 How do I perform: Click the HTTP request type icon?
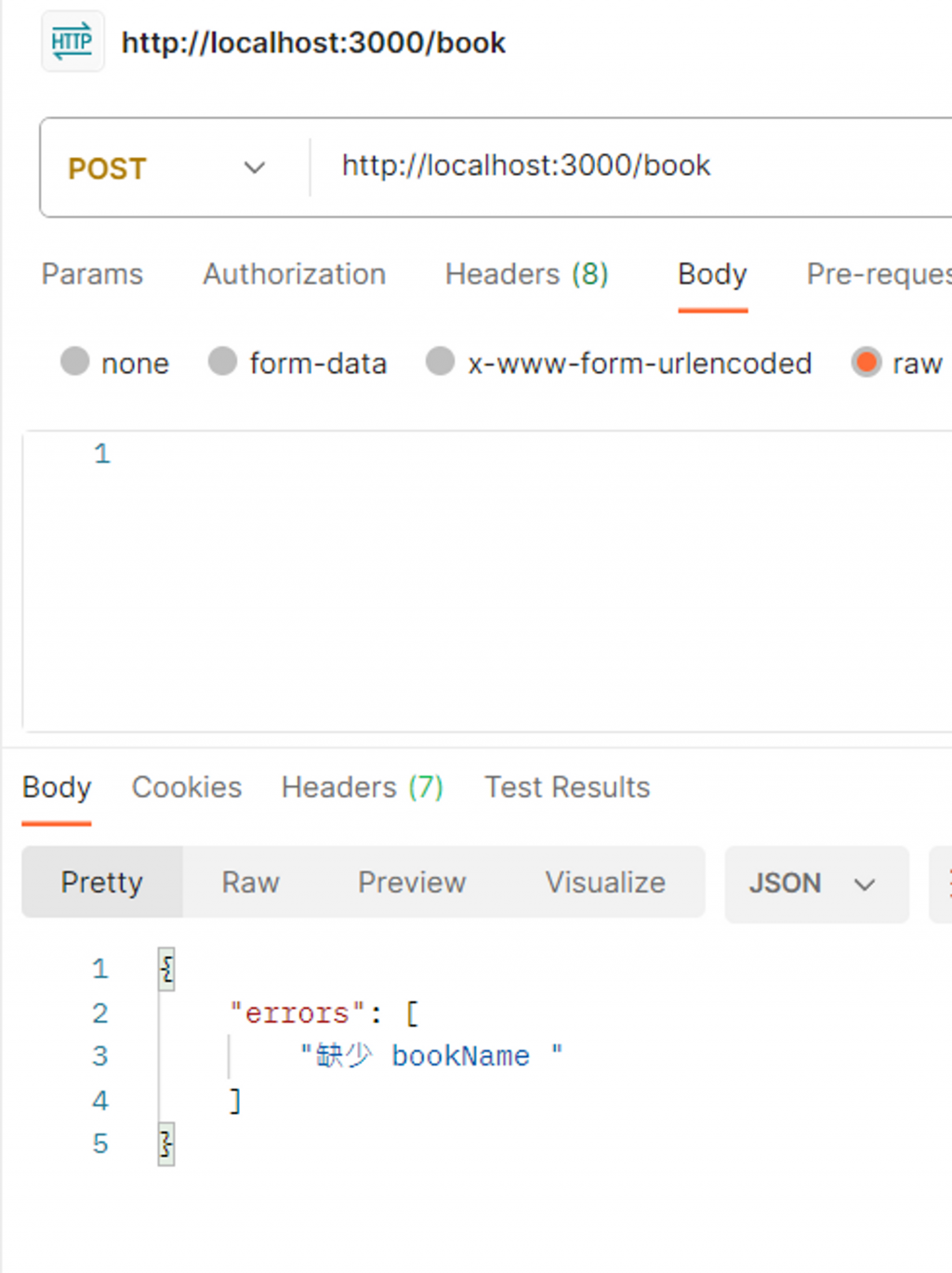(x=72, y=43)
